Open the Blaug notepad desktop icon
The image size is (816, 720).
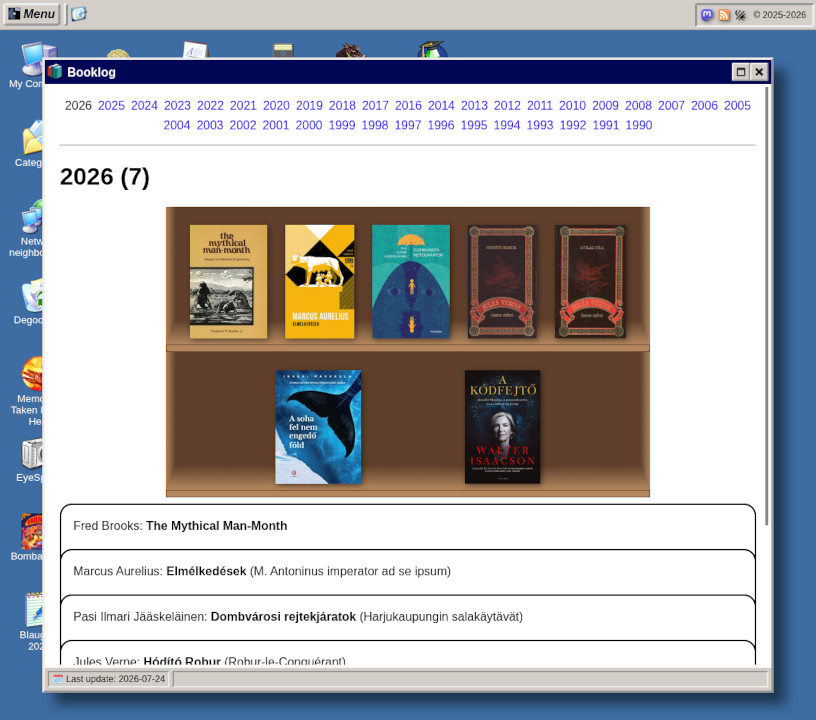pyautogui.click(x=32, y=622)
